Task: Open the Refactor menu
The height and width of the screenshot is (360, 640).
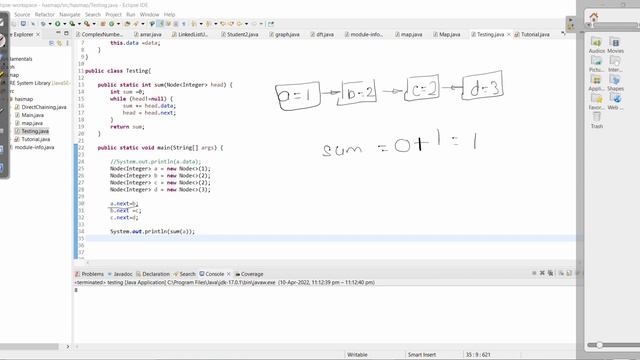Action: pyautogui.click(x=44, y=14)
